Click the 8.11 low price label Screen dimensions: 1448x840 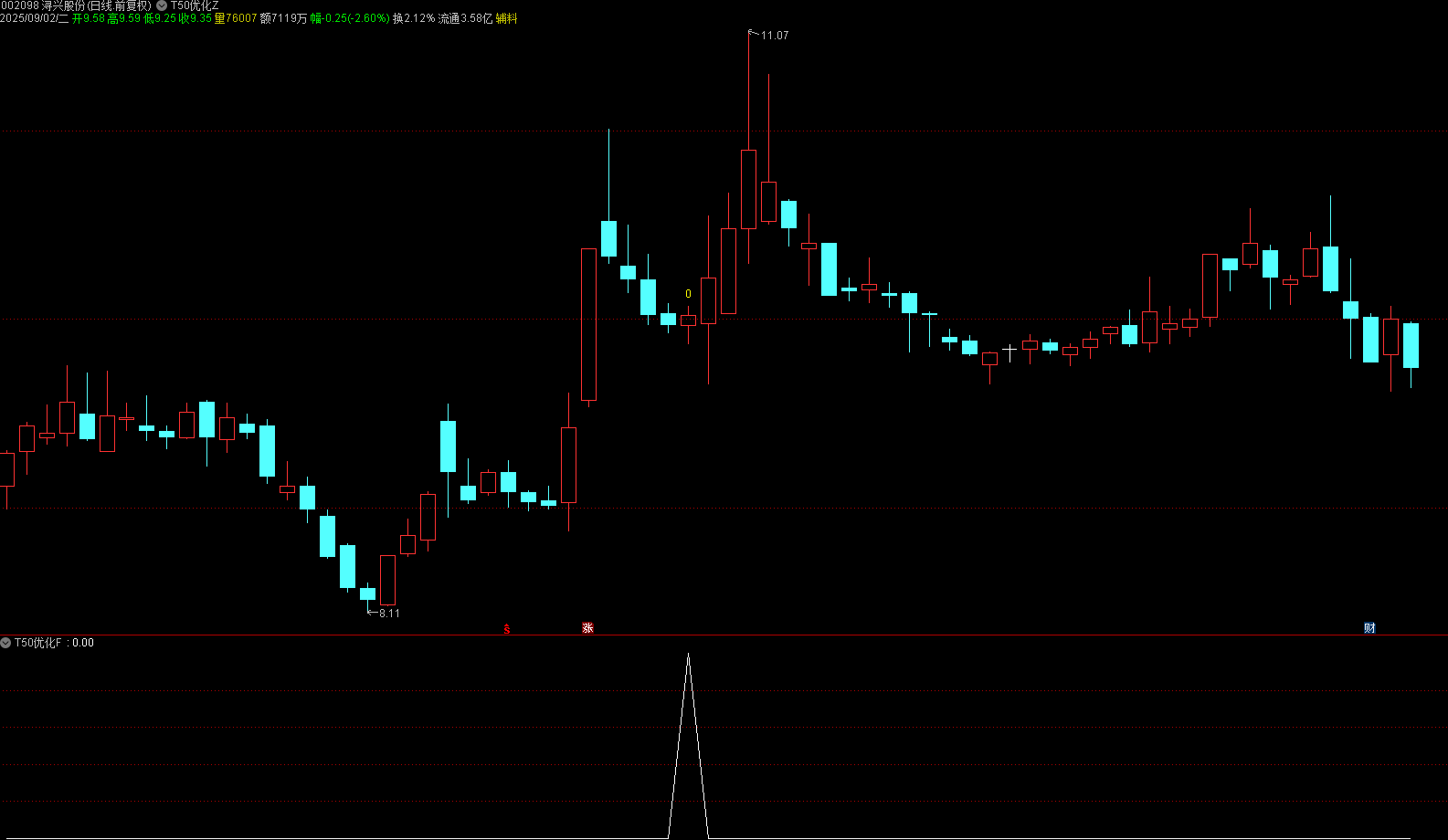389,613
